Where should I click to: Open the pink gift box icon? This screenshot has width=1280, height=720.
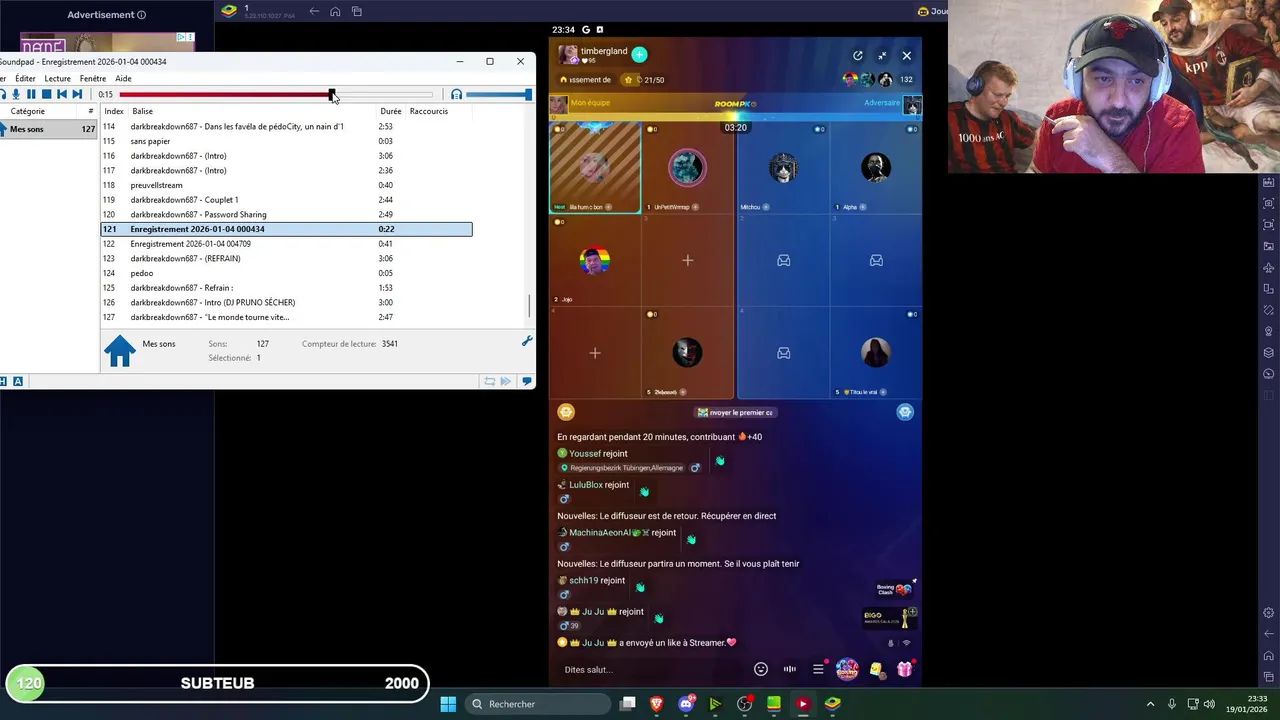click(904, 669)
